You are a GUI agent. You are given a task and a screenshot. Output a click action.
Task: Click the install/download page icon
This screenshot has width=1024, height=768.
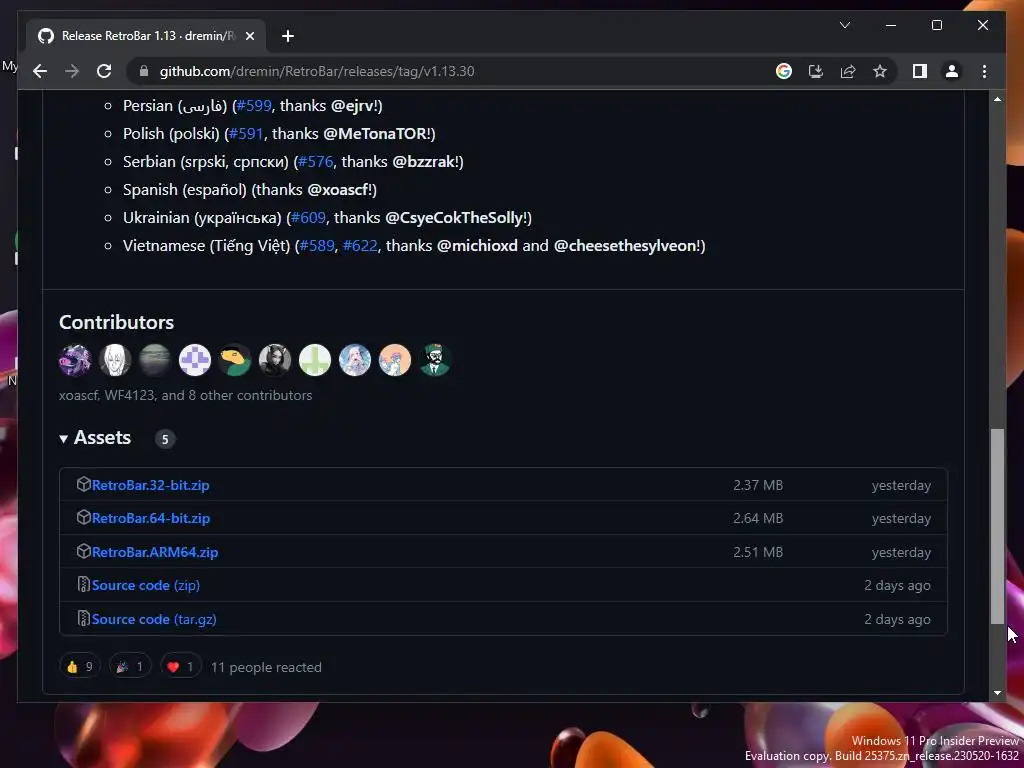click(816, 71)
